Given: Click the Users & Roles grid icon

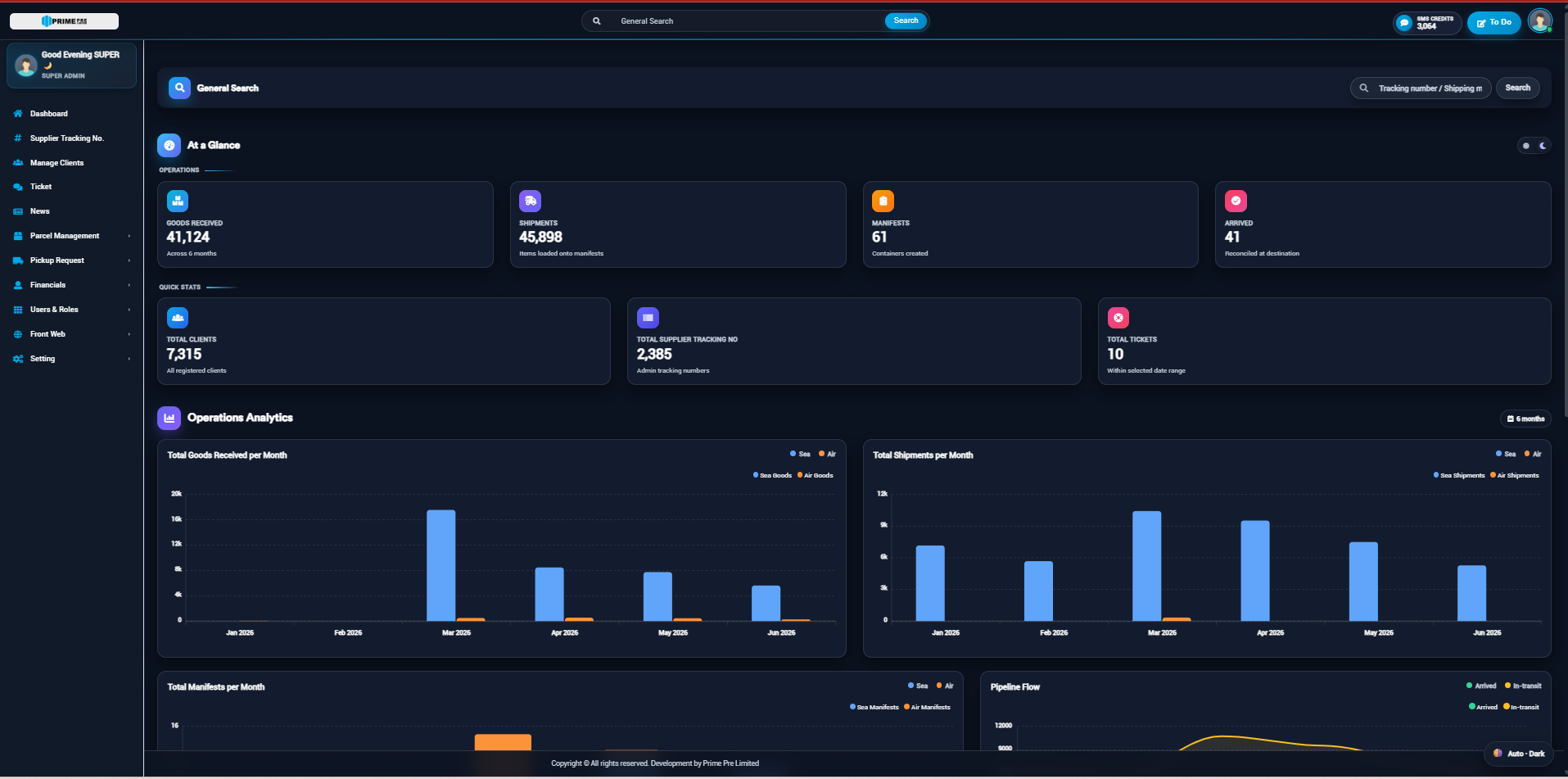Looking at the screenshot, I should 18,310.
